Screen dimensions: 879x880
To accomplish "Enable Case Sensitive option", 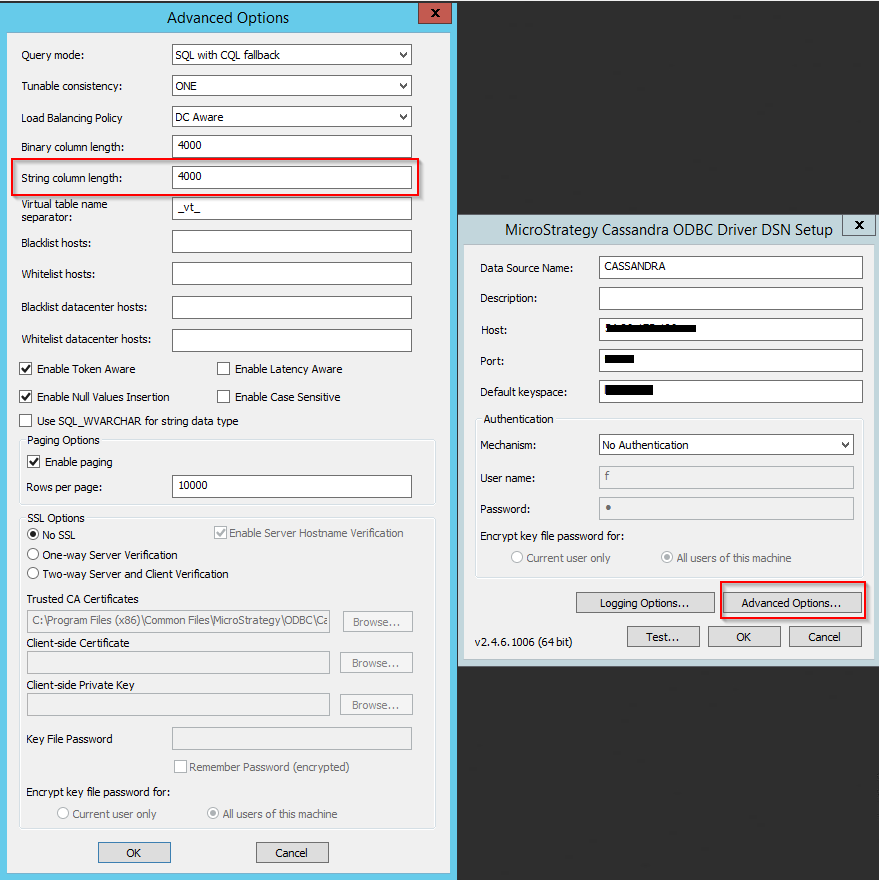I will (223, 396).
